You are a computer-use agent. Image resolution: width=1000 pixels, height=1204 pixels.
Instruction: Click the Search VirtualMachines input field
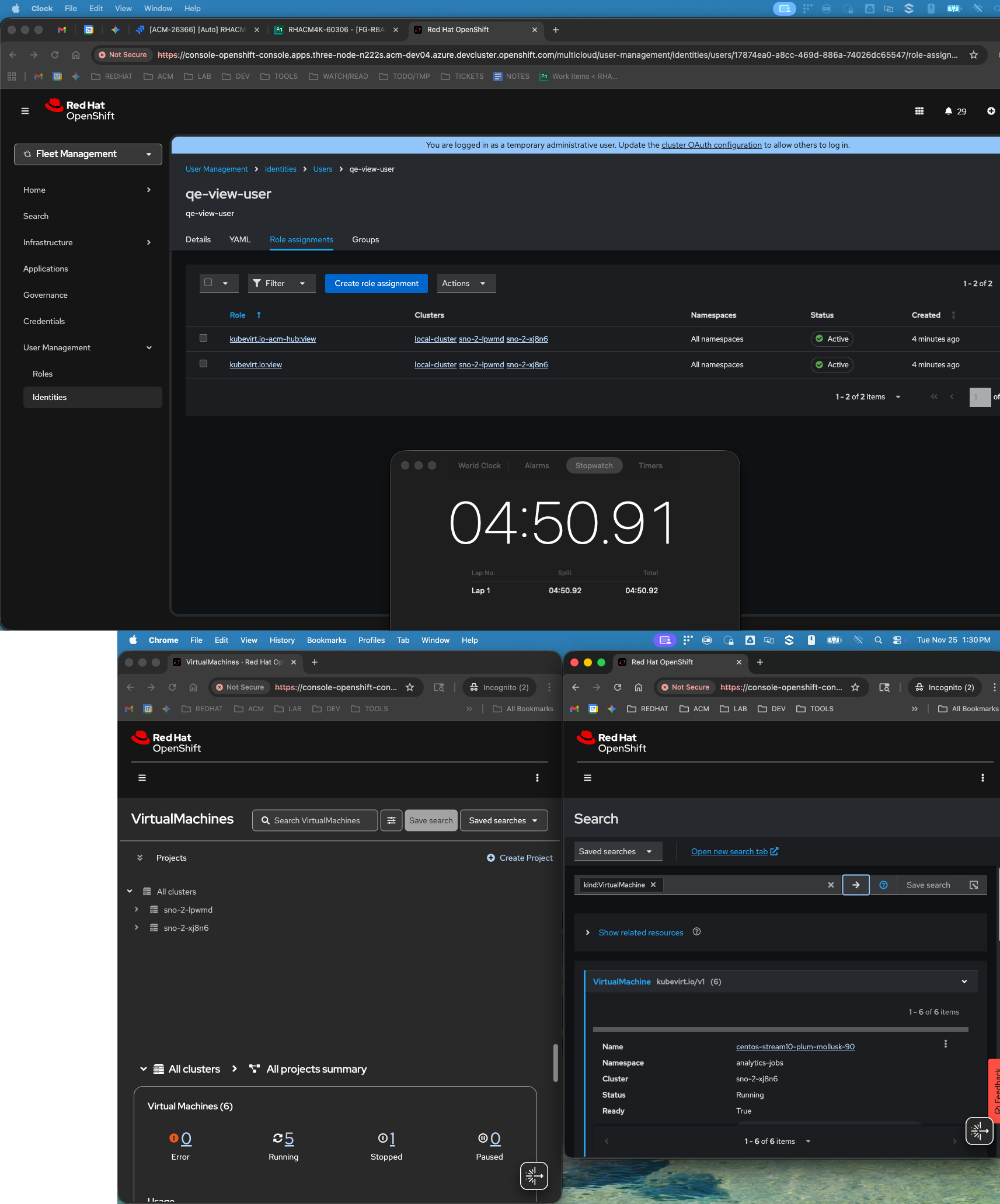(x=316, y=820)
